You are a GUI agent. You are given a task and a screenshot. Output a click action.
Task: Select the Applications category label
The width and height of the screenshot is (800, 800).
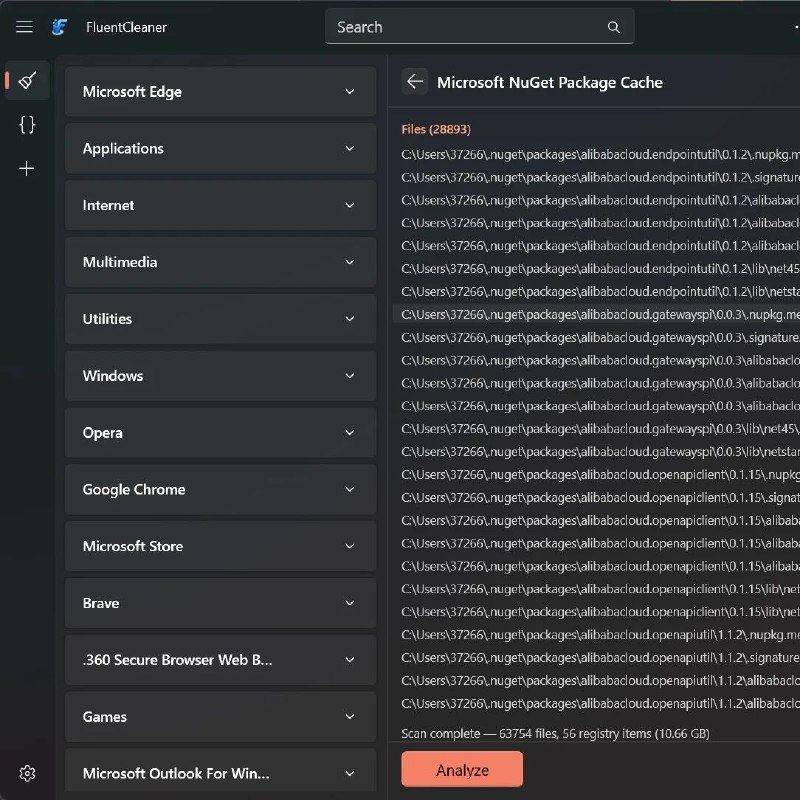coord(123,148)
